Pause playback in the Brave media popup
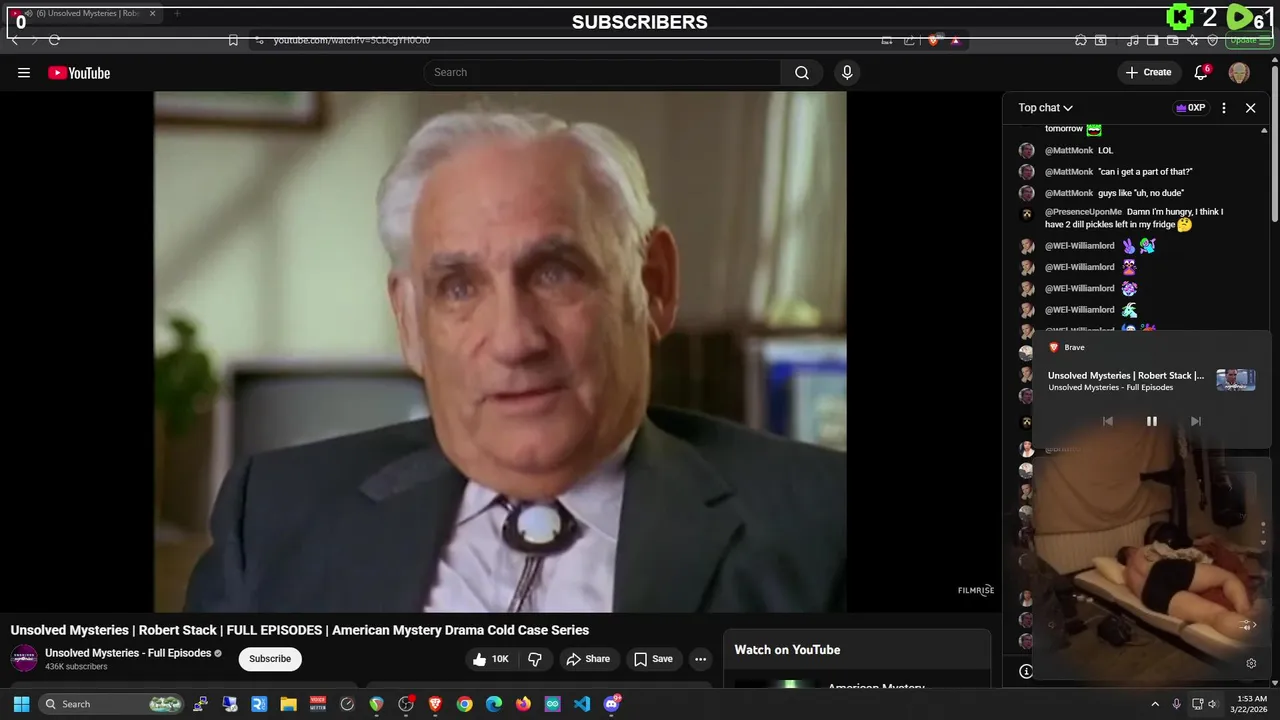This screenshot has width=1280, height=720. [1151, 421]
